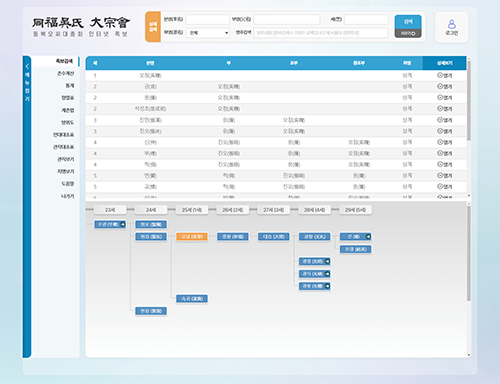Focus the 세 generation input field
The width and height of the screenshot is (500, 384).
pyautogui.click(x=366, y=19)
